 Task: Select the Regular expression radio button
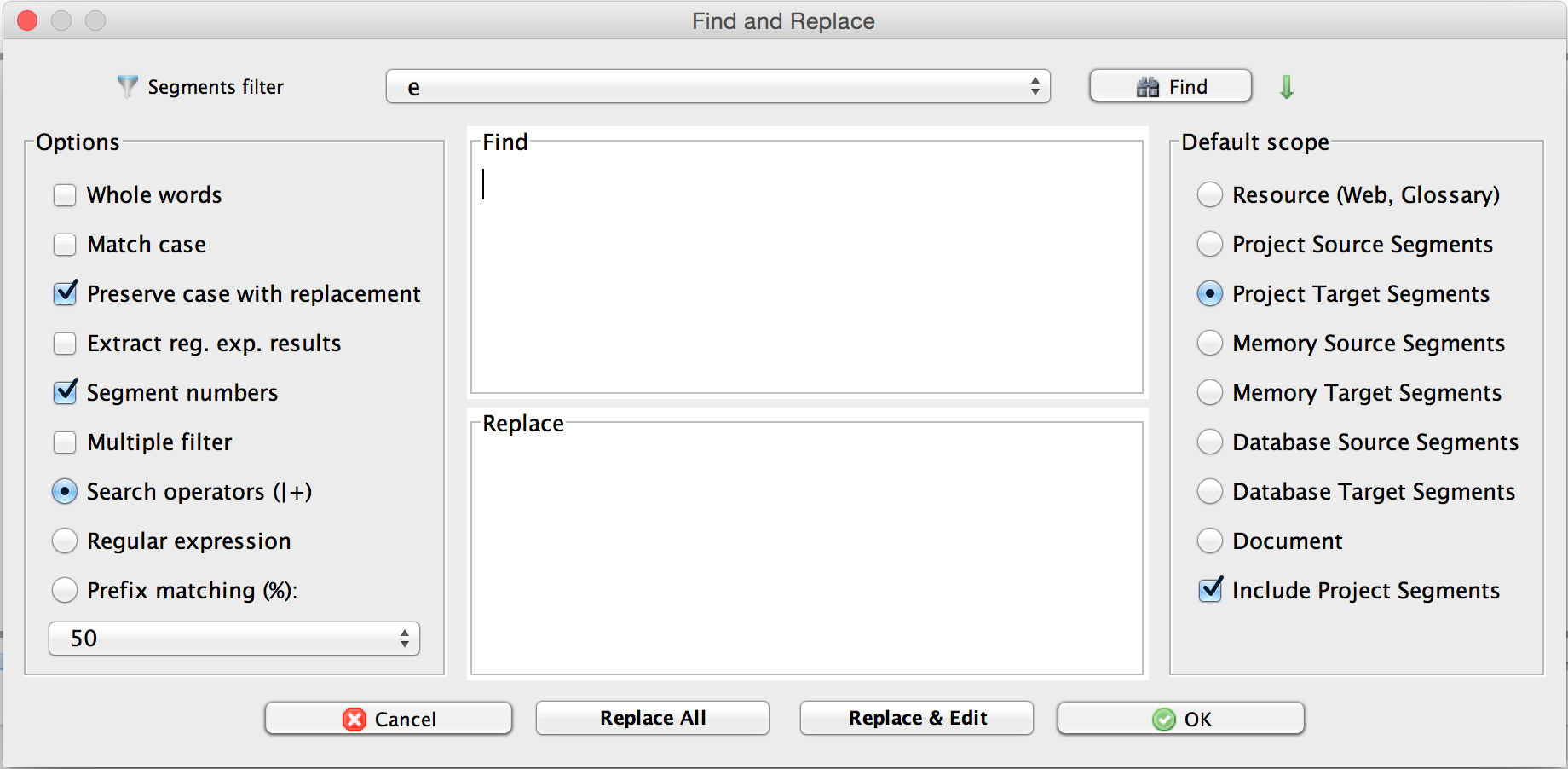click(x=65, y=541)
